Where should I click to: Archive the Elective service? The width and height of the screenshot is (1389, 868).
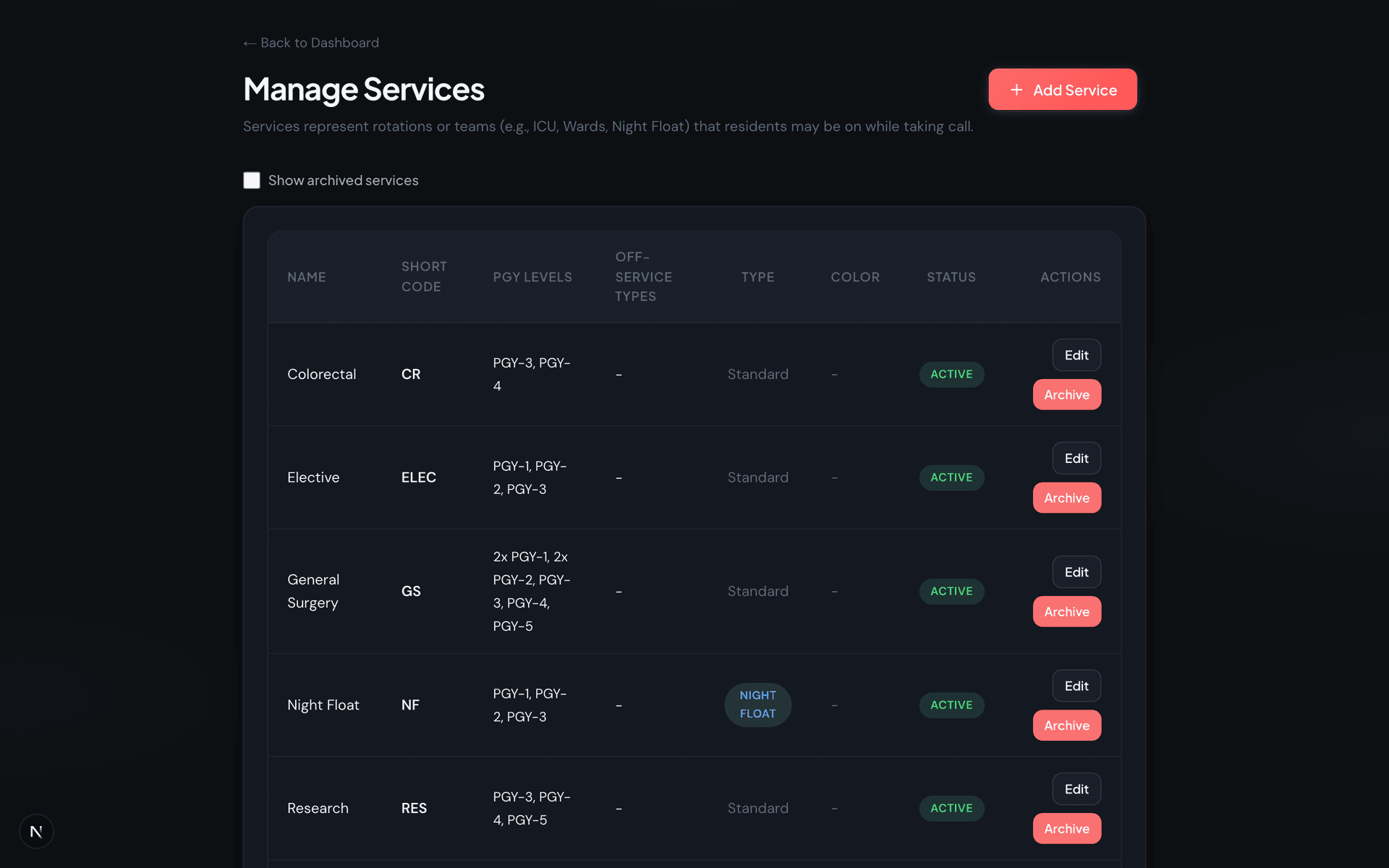click(1066, 498)
